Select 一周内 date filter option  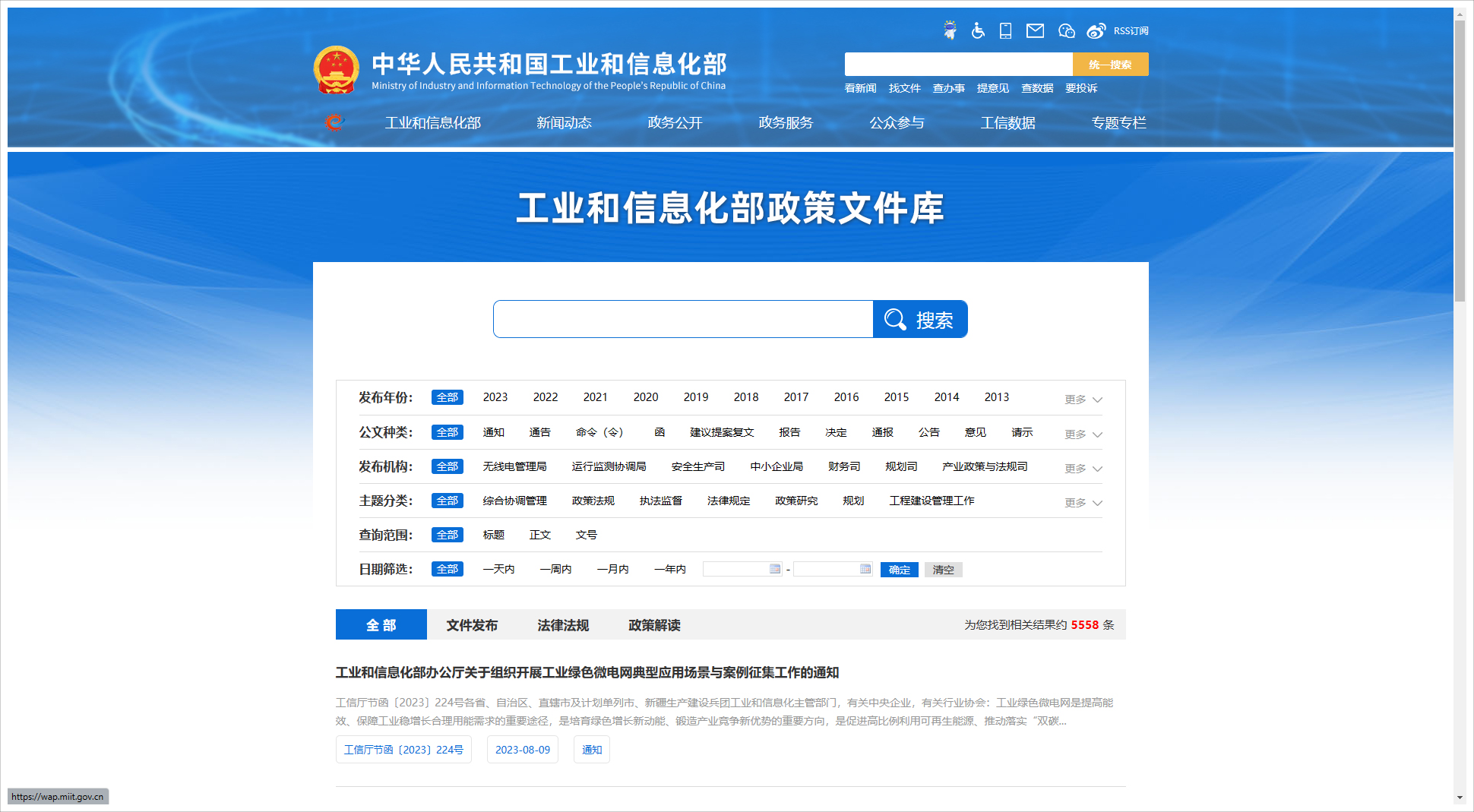(555, 569)
